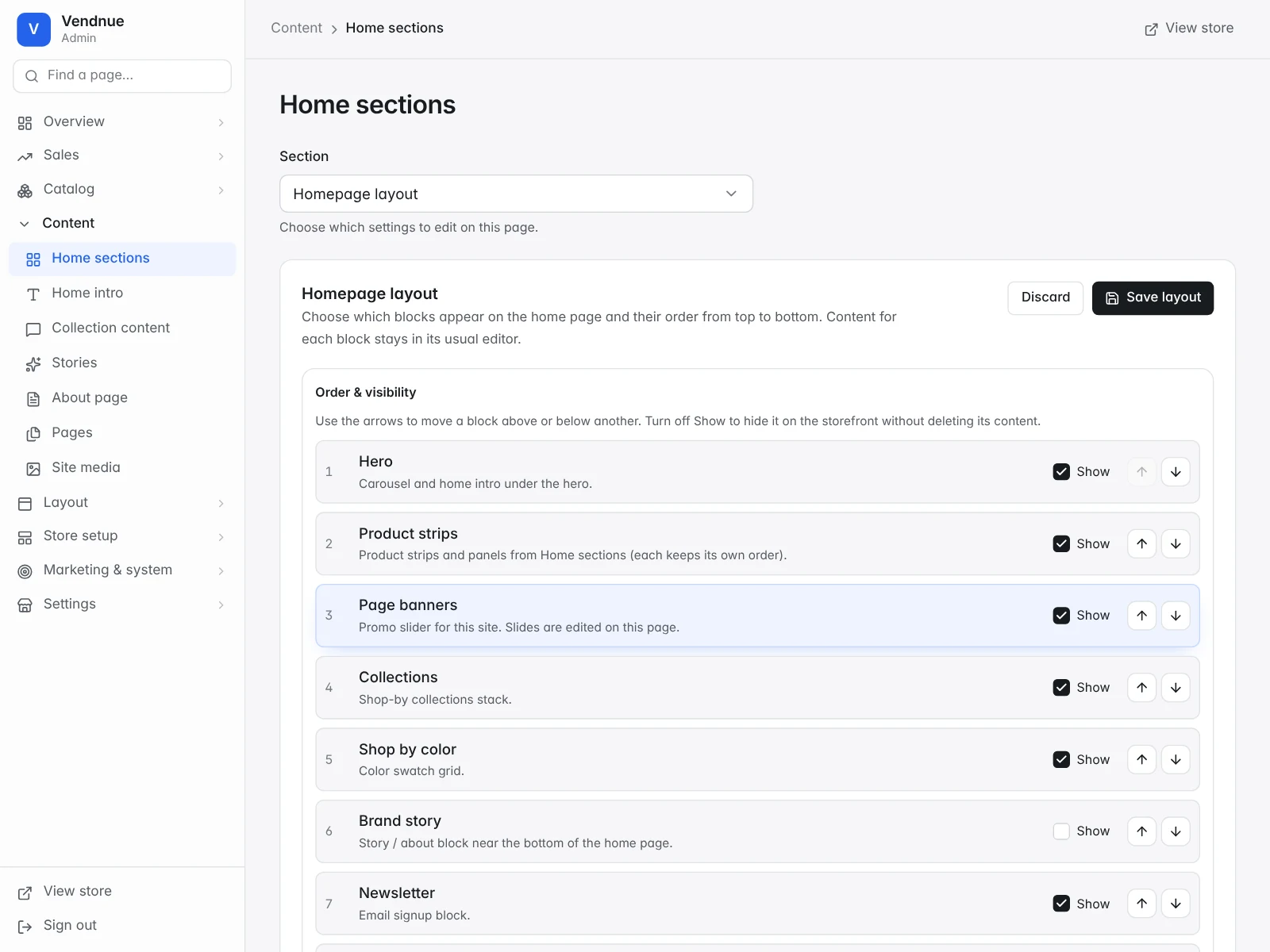Move Brand story block down
The image size is (1270, 952).
pos(1176,831)
